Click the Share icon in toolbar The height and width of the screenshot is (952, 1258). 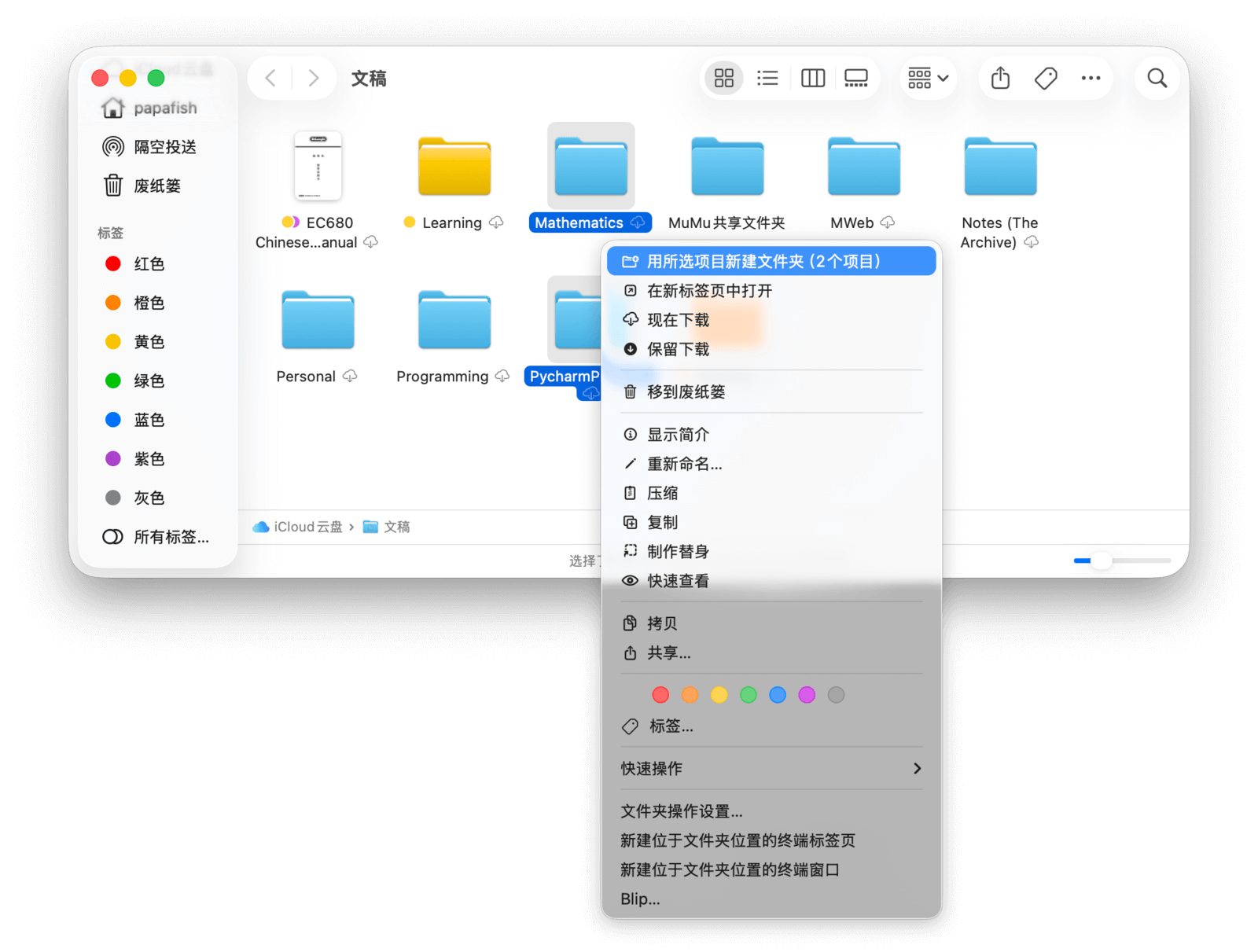(1000, 78)
